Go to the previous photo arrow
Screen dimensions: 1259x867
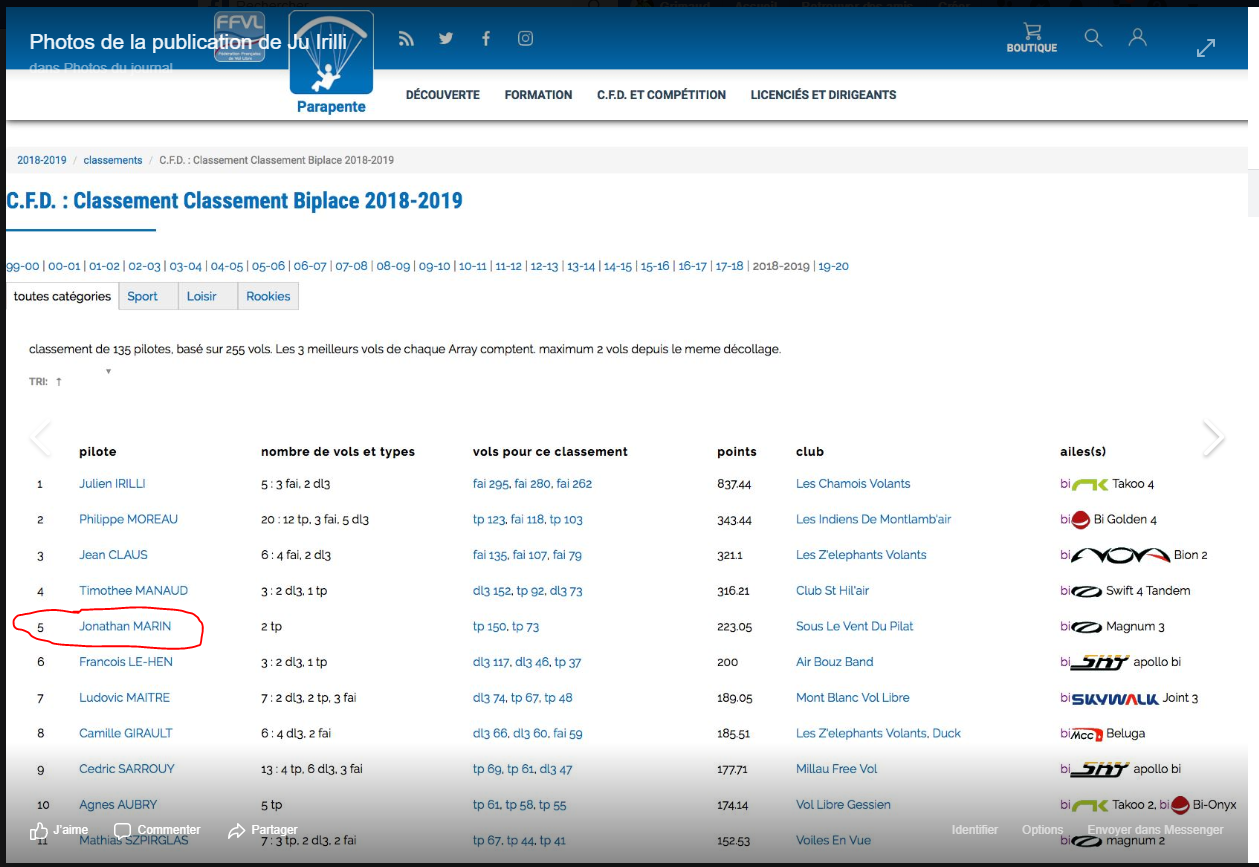pos(41,438)
